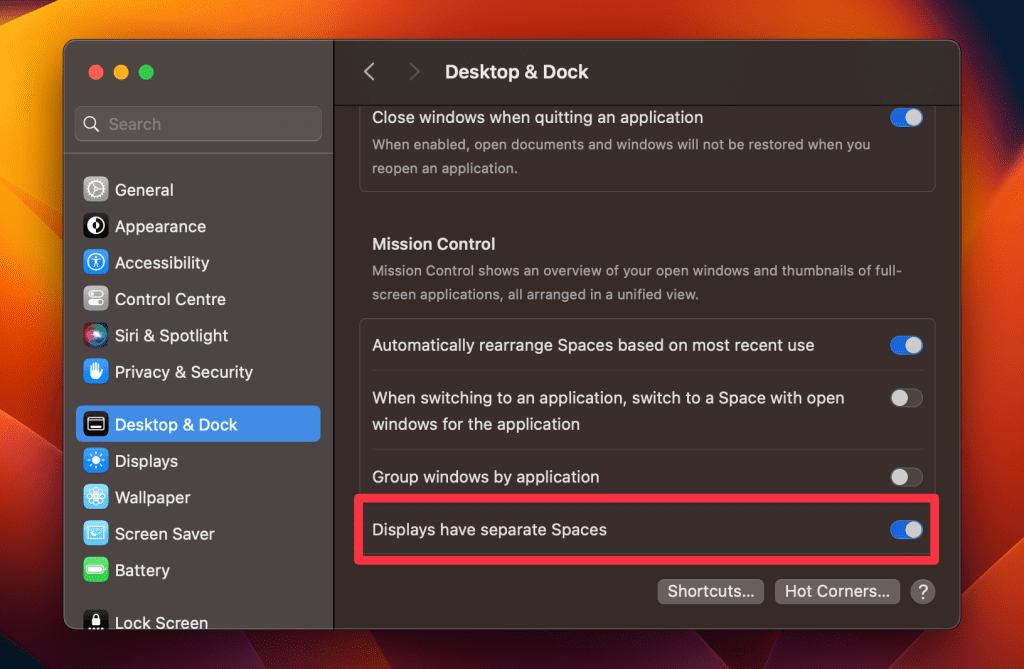Open Privacy & Security hand icon
This screenshot has height=669, width=1024.
(x=96, y=372)
